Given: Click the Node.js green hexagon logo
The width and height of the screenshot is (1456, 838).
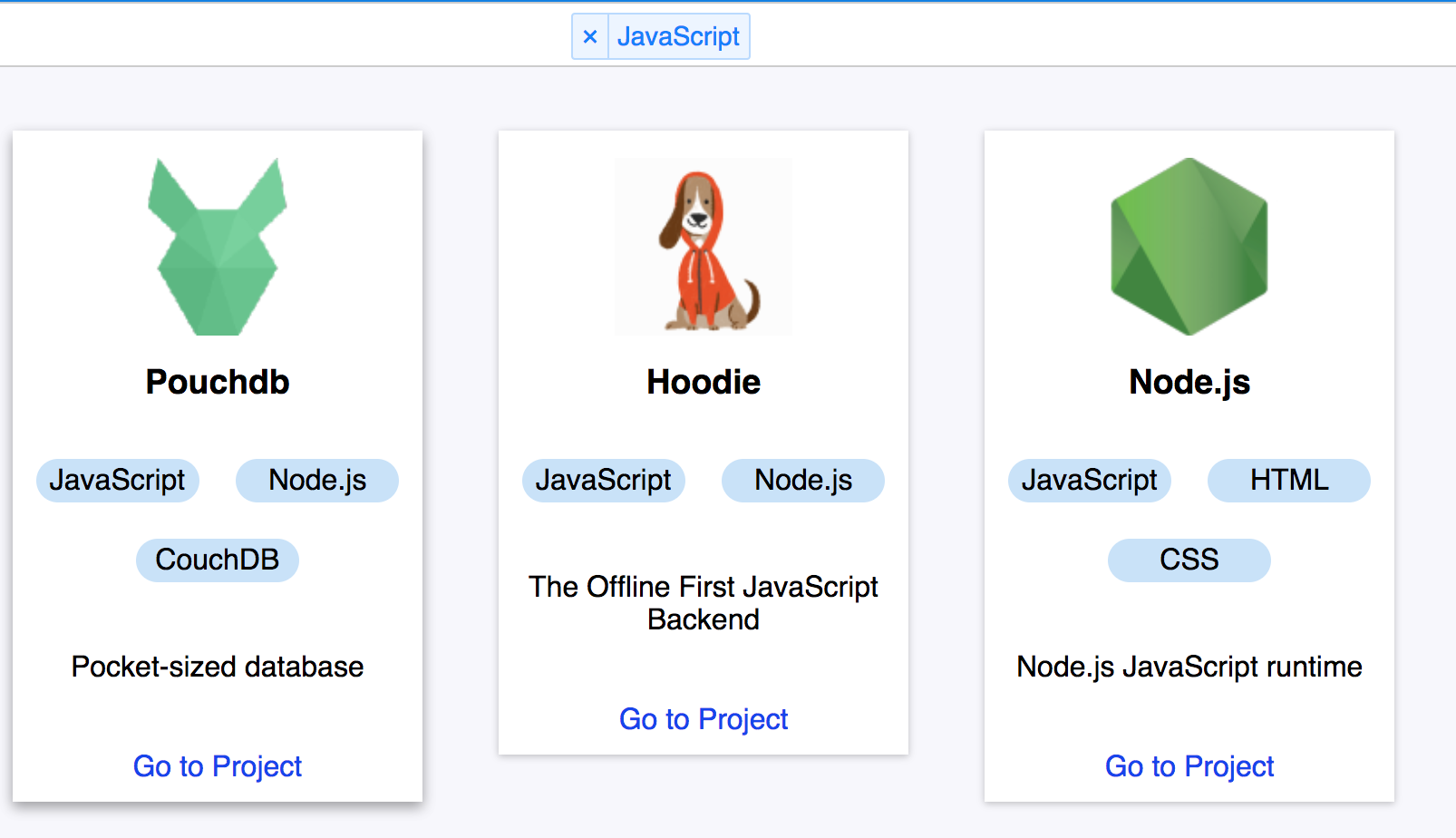Looking at the screenshot, I should click(x=1189, y=247).
